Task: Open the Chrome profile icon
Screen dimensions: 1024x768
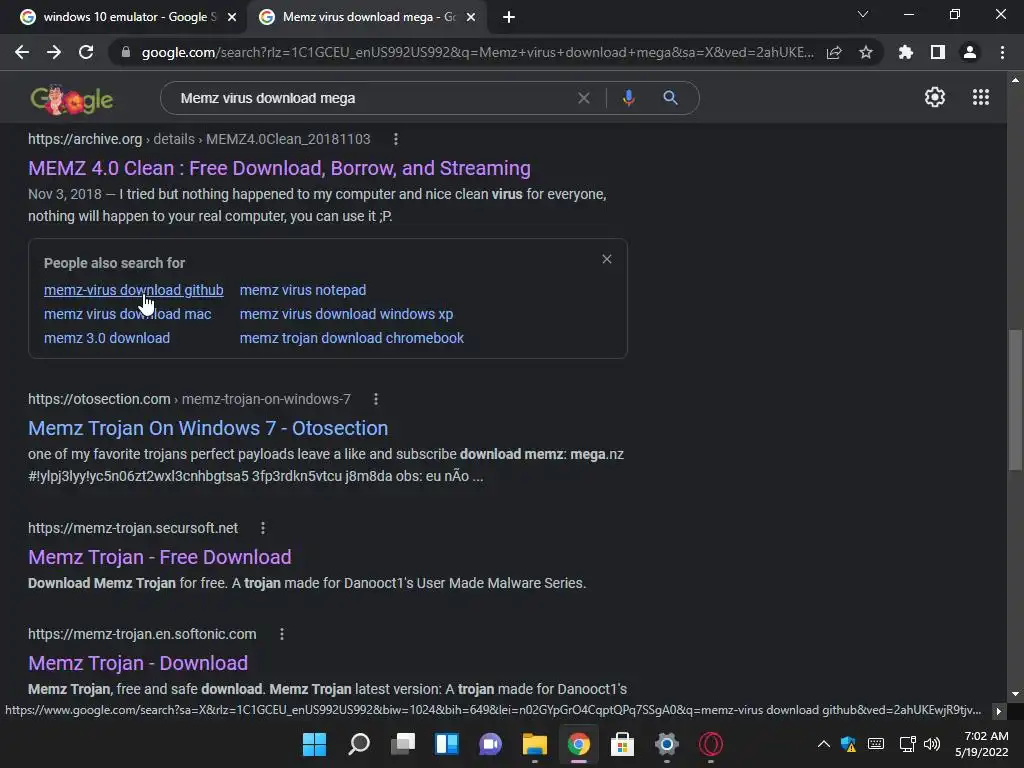Action: coord(970,52)
